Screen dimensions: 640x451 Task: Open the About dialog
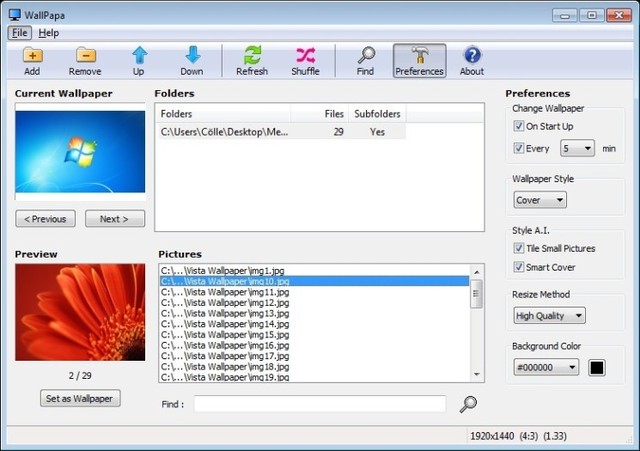click(x=472, y=61)
